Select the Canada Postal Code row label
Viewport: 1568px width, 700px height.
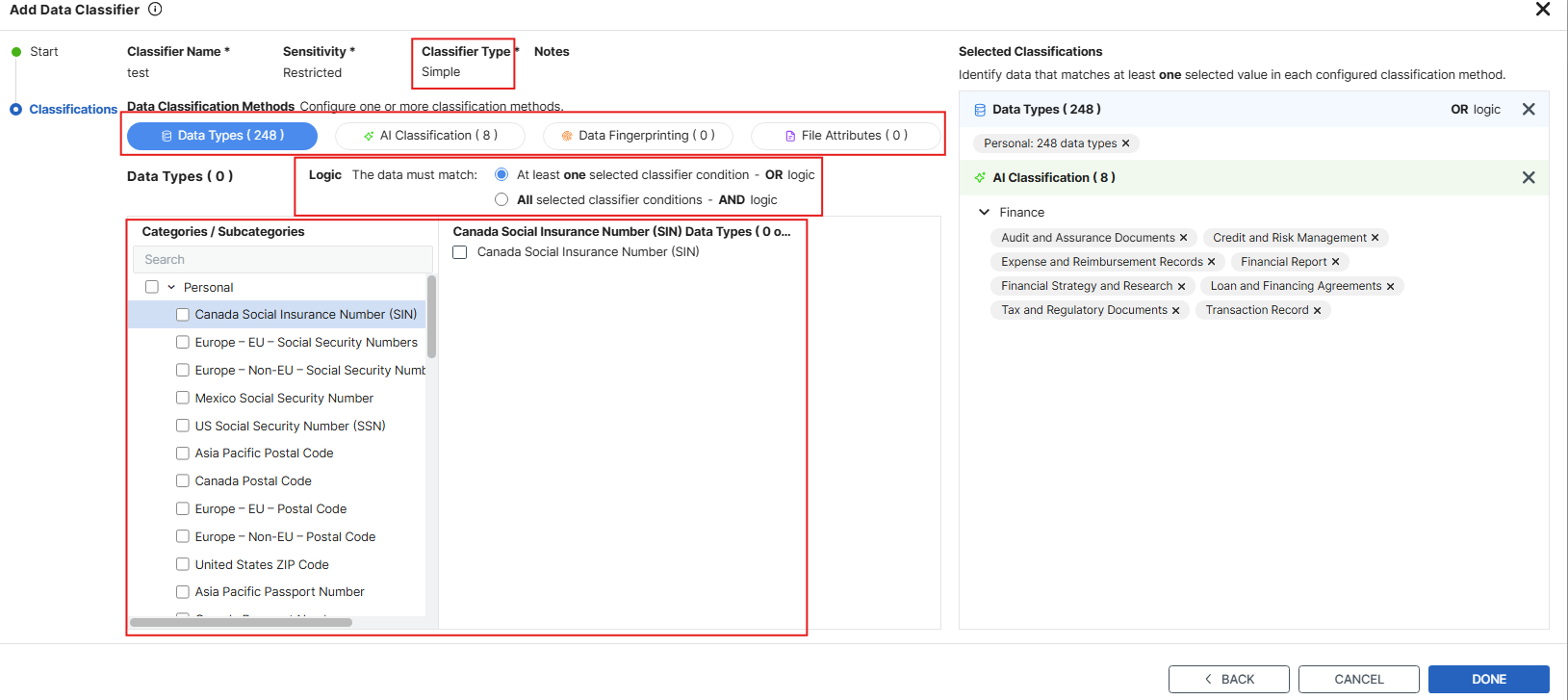[x=253, y=481]
